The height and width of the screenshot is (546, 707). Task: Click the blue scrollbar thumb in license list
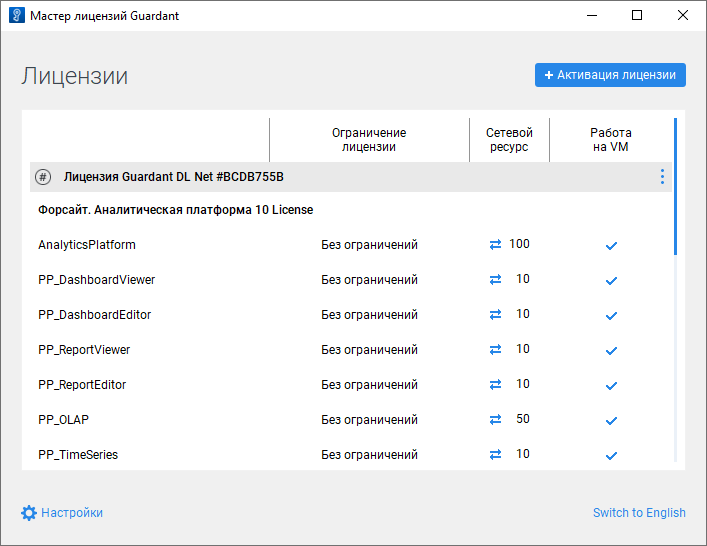(676, 187)
